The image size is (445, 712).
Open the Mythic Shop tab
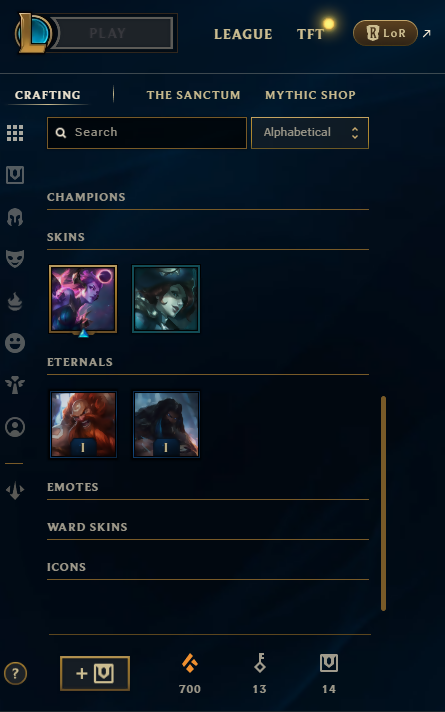click(x=310, y=95)
